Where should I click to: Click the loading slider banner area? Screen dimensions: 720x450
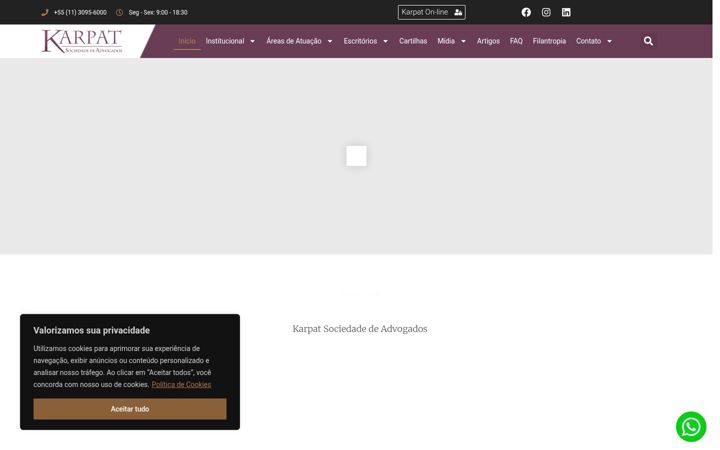click(356, 156)
